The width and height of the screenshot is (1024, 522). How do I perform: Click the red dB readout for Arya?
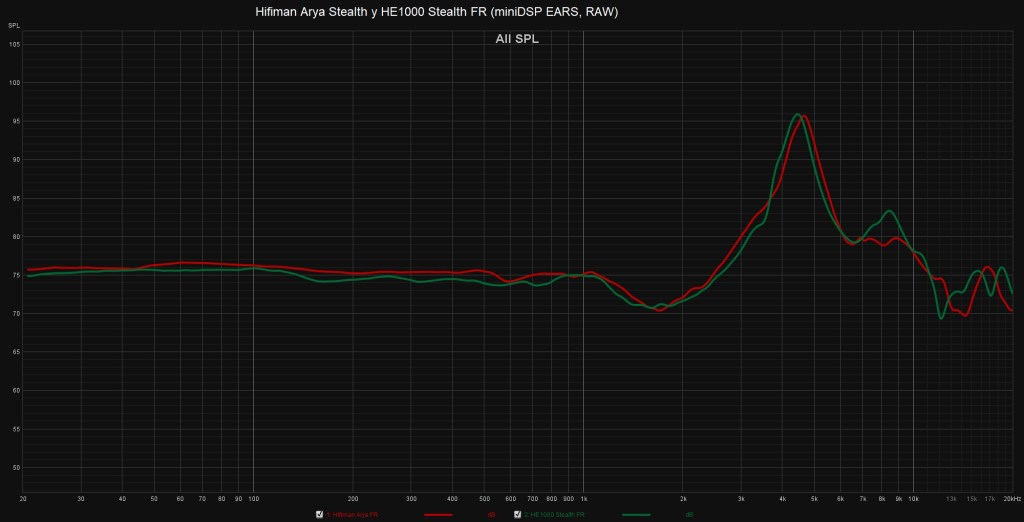[x=491, y=514]
